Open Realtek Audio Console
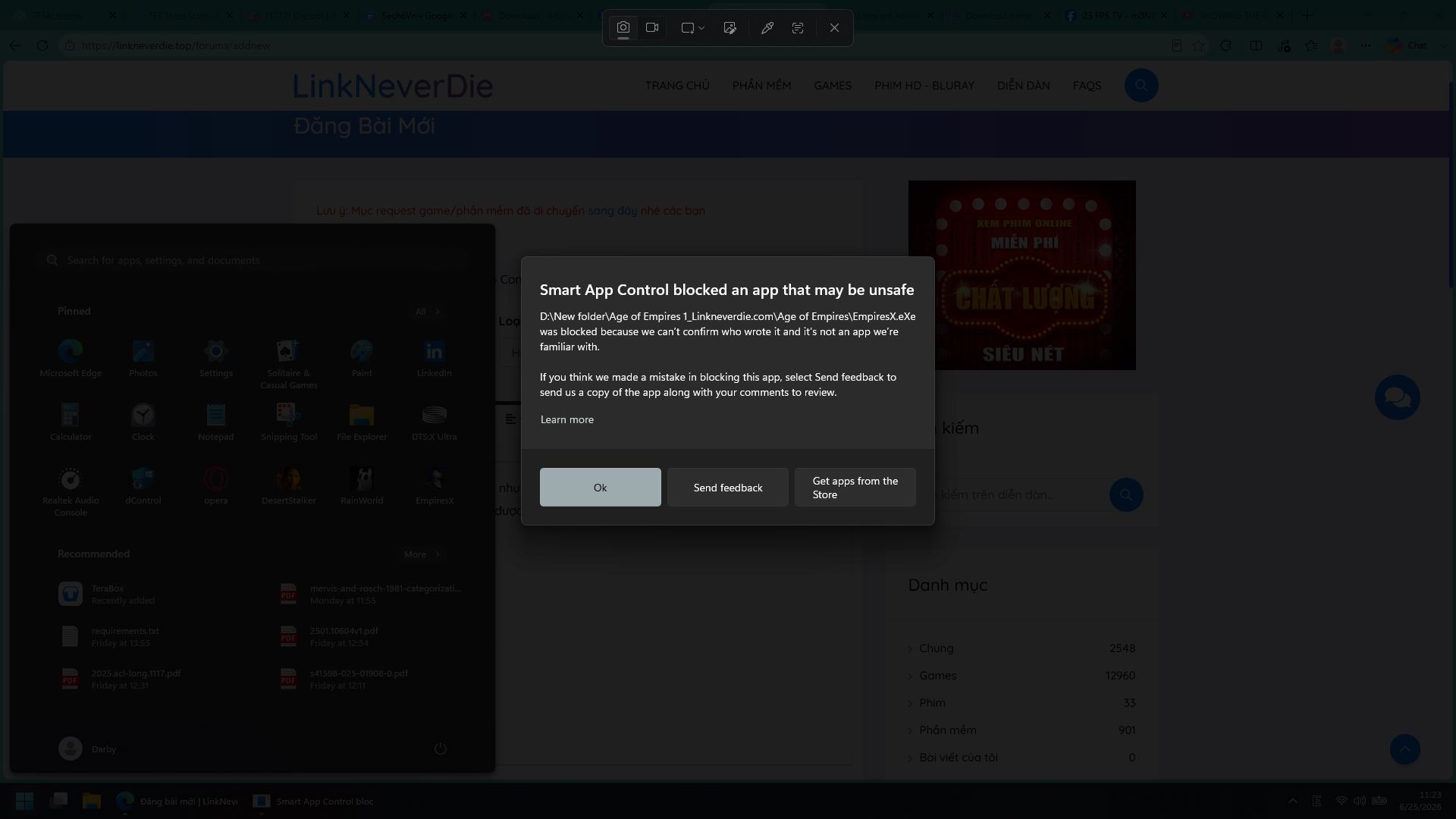1456x819 pixels. 71,492
